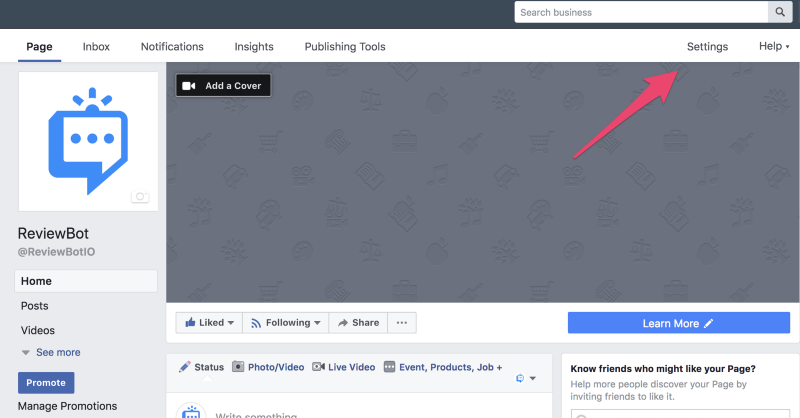Open the Following dropdown
Screen dimensions: 800x418
286,323
